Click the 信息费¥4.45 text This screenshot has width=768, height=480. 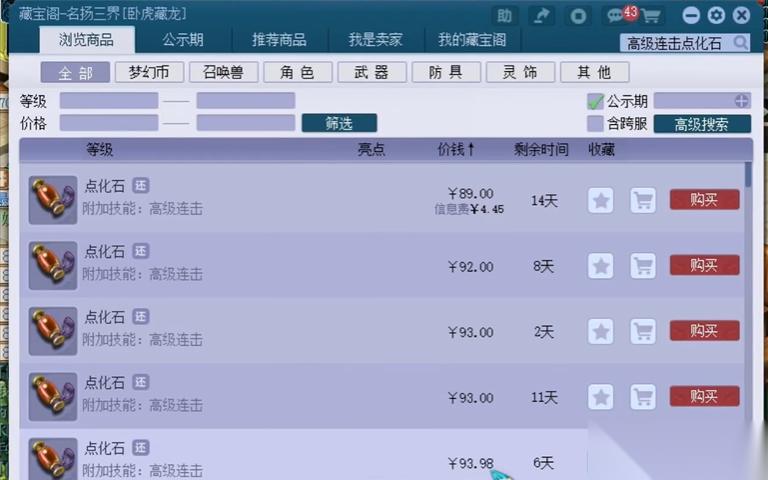(x=469, y=210)
